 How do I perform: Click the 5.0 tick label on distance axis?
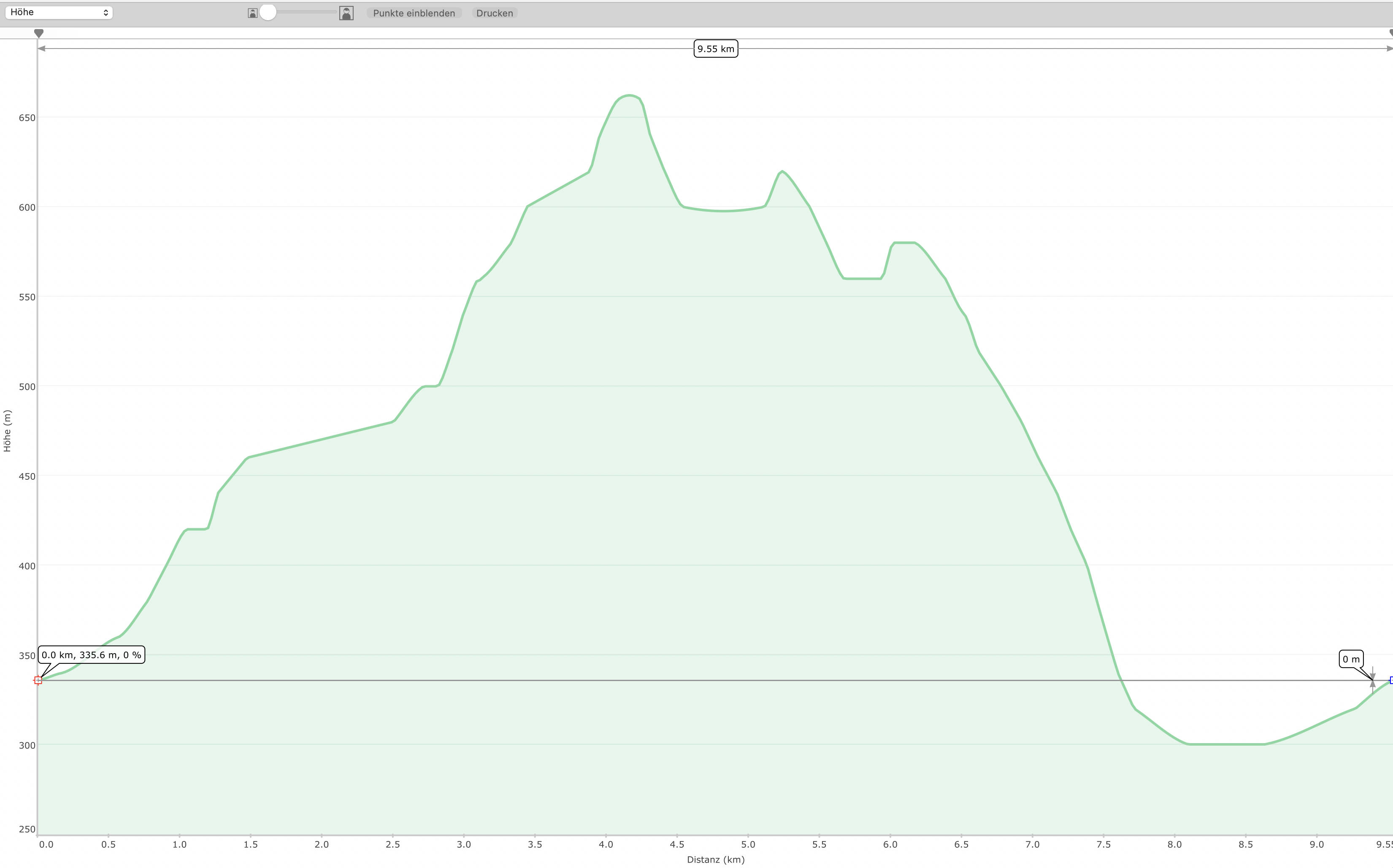[748, 844]
